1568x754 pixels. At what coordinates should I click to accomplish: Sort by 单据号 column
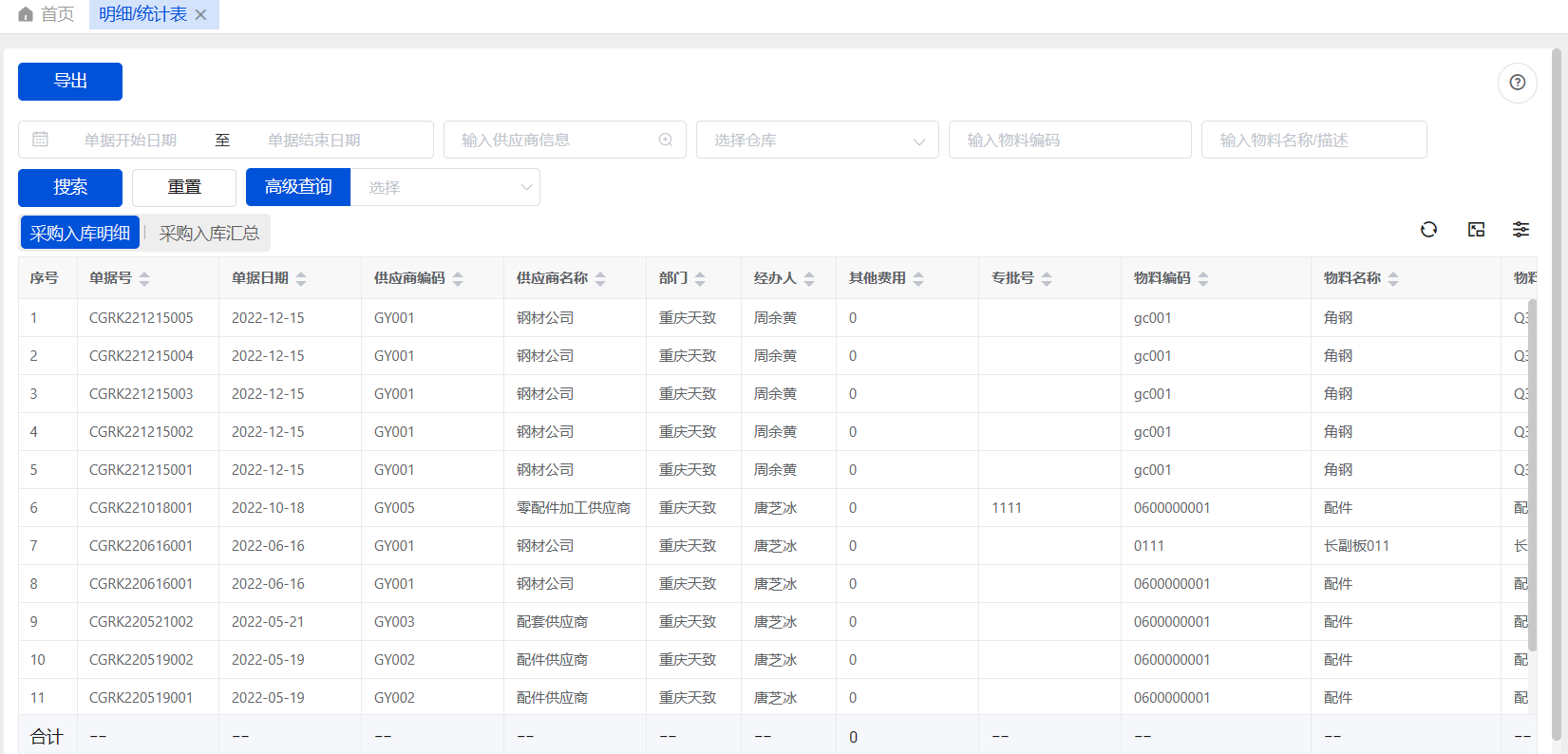pos(144,278)
